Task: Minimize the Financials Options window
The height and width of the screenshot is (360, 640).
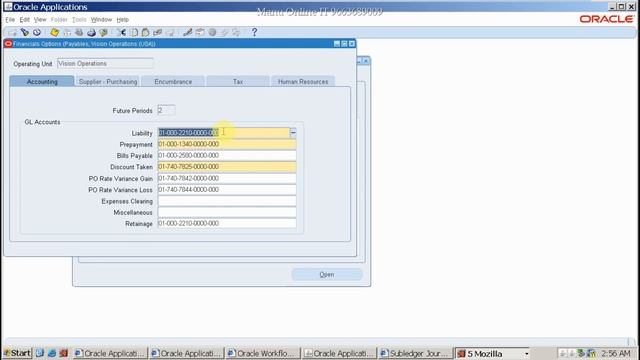Action: [x=337, y=44]
